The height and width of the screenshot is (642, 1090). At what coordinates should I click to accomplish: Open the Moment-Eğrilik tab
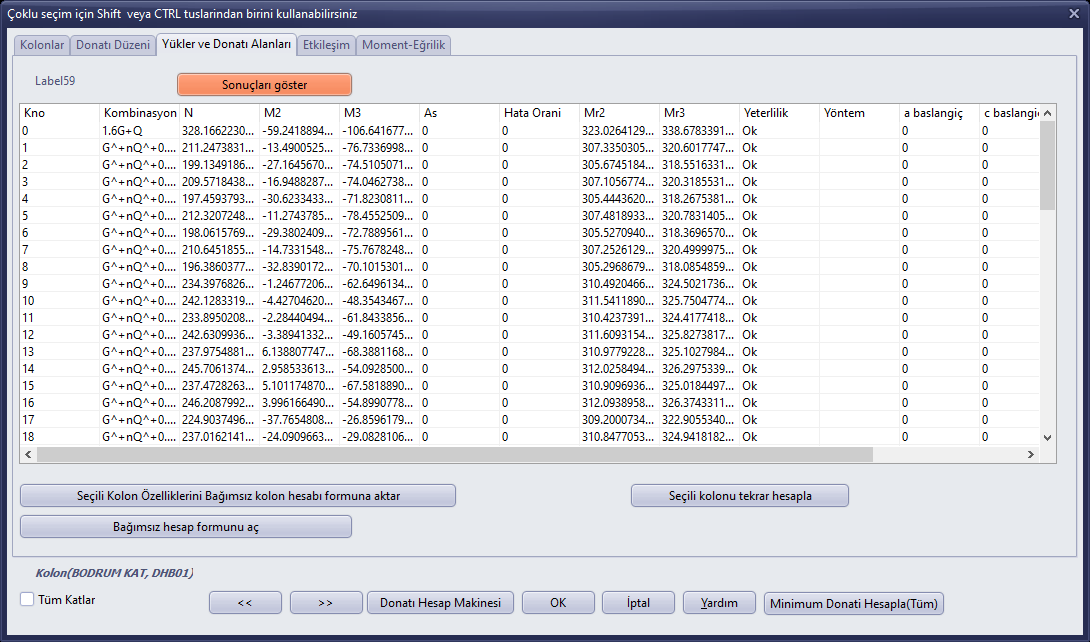[x=404, y=45]
